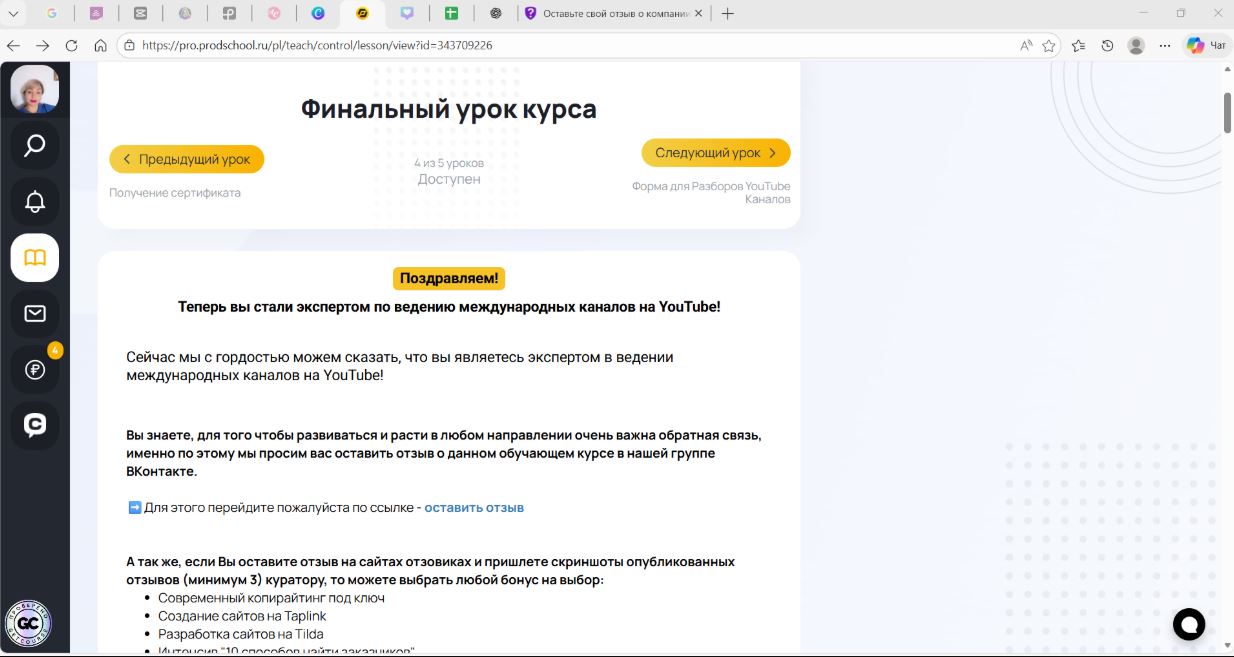
Task: Go to Предыдущий урок
Action: click(x=186, y=159)
